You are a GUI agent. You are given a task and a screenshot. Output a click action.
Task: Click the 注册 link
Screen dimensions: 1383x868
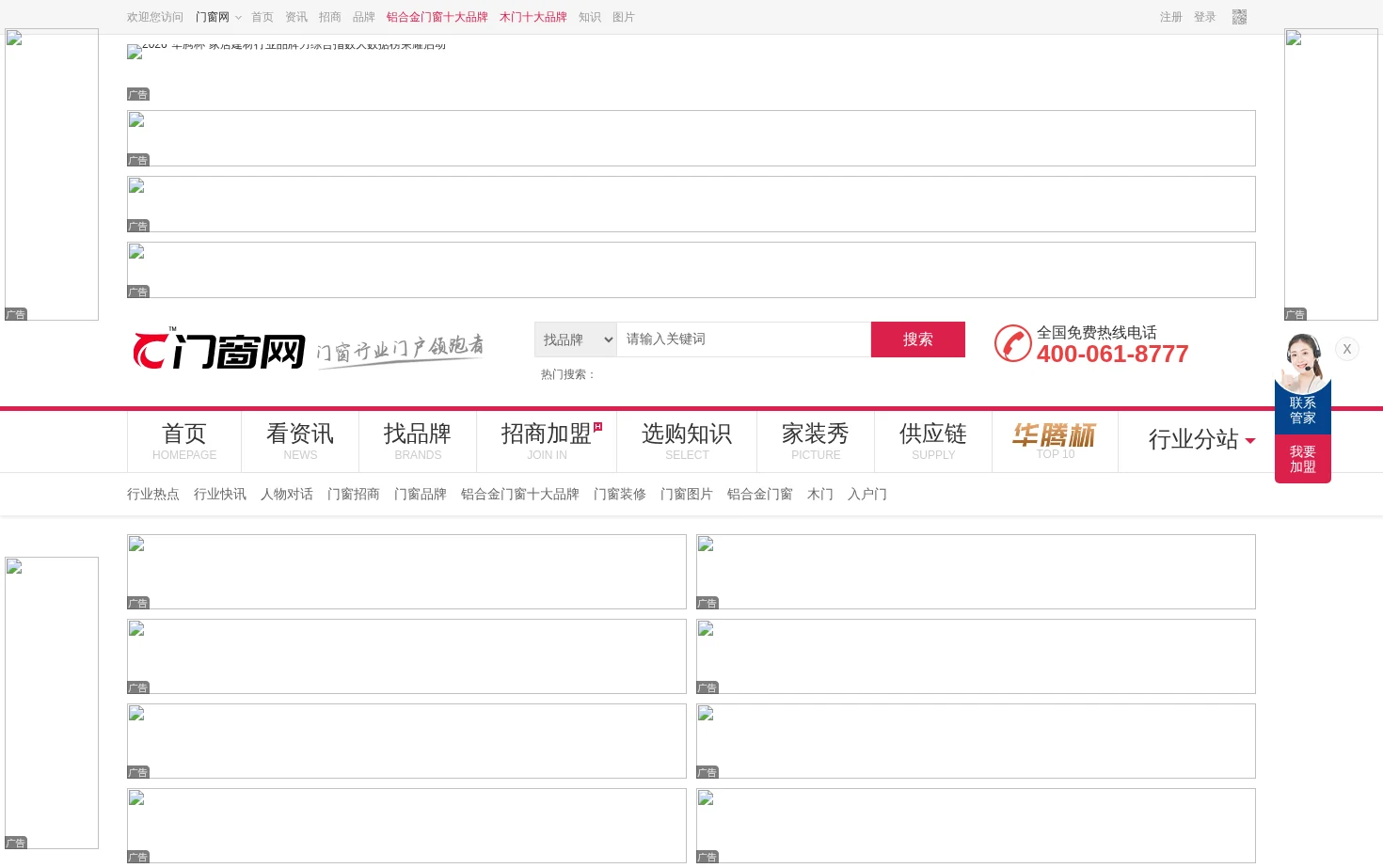(1171, 17)
